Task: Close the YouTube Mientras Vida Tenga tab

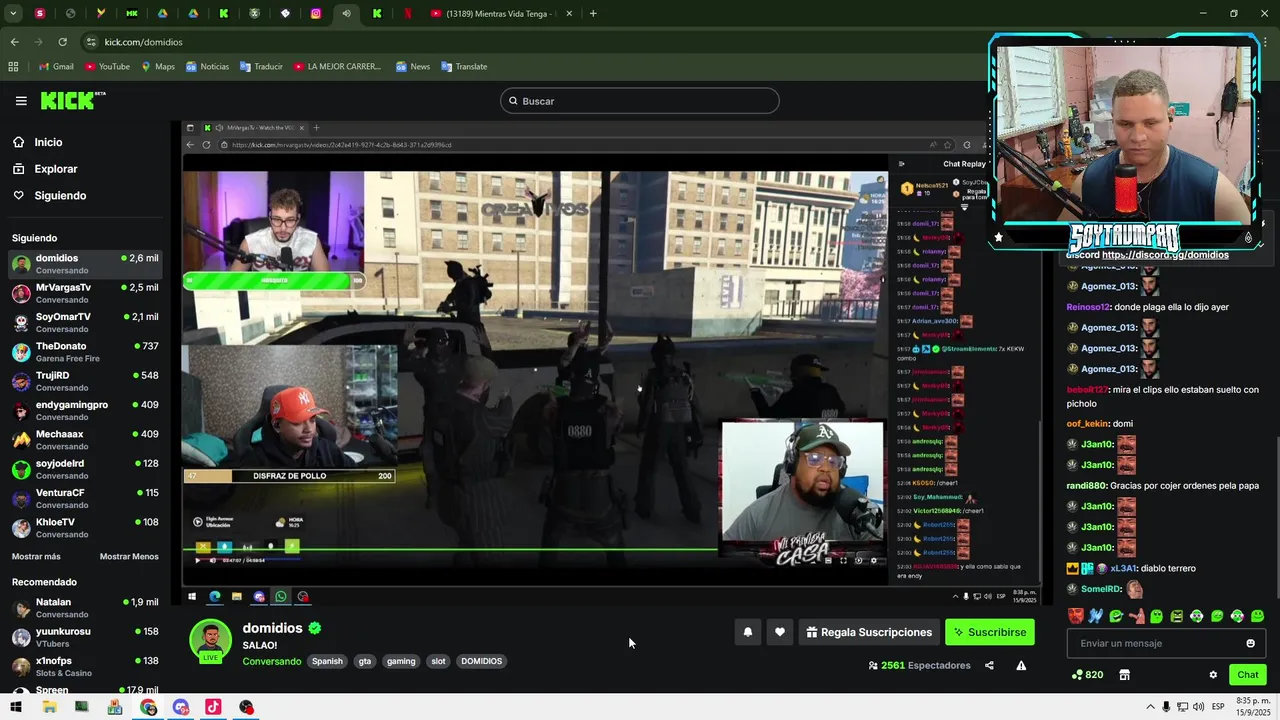Action: coord(569,14)
